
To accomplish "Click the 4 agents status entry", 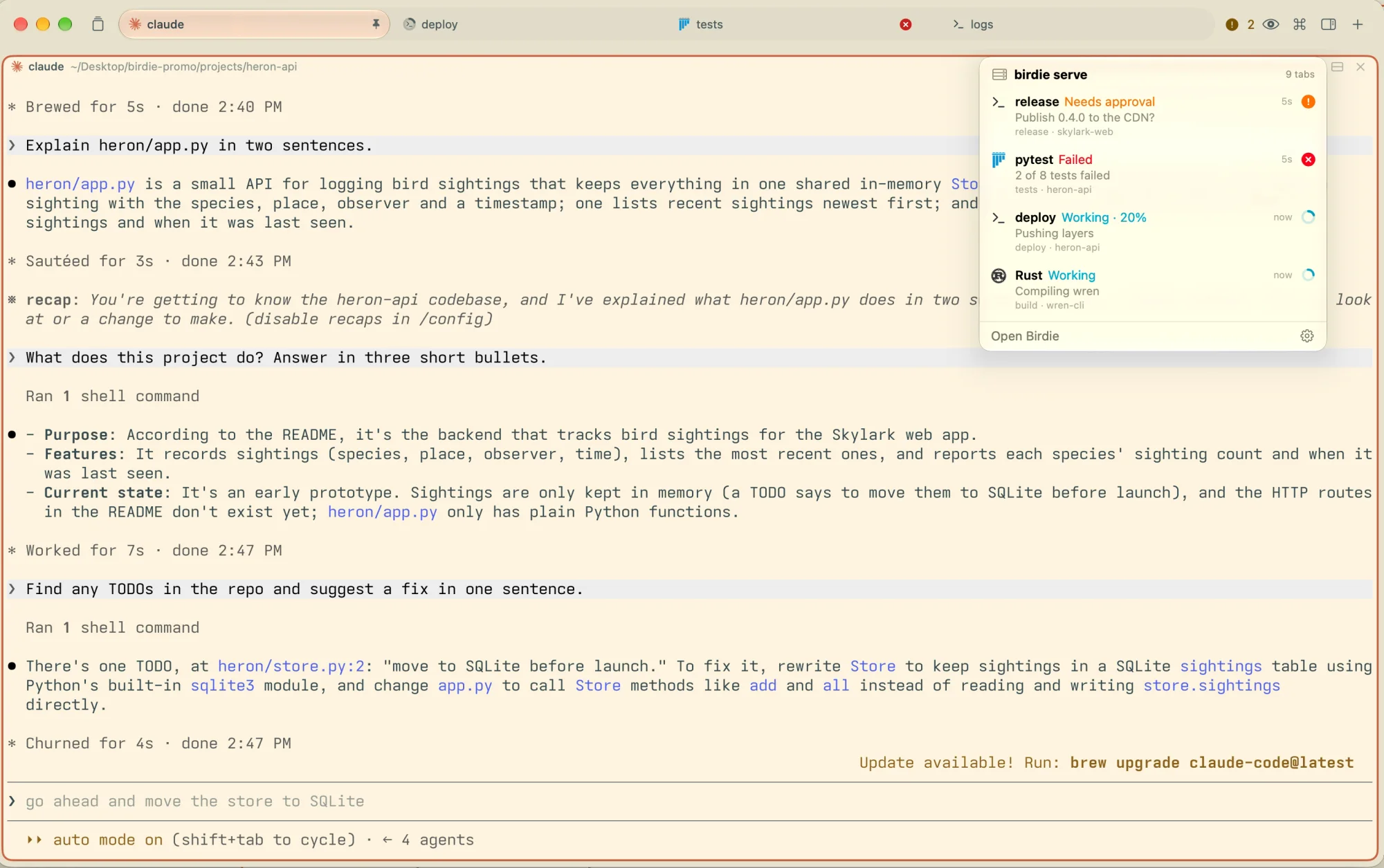I will click(428, 840).
